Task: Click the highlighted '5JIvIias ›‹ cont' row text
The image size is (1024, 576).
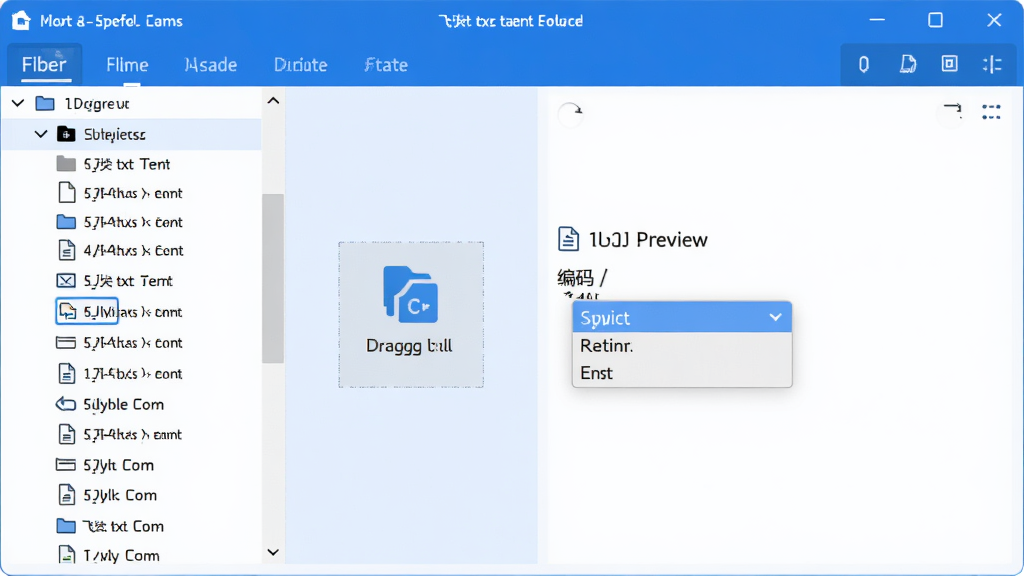Action: (133, 312)
